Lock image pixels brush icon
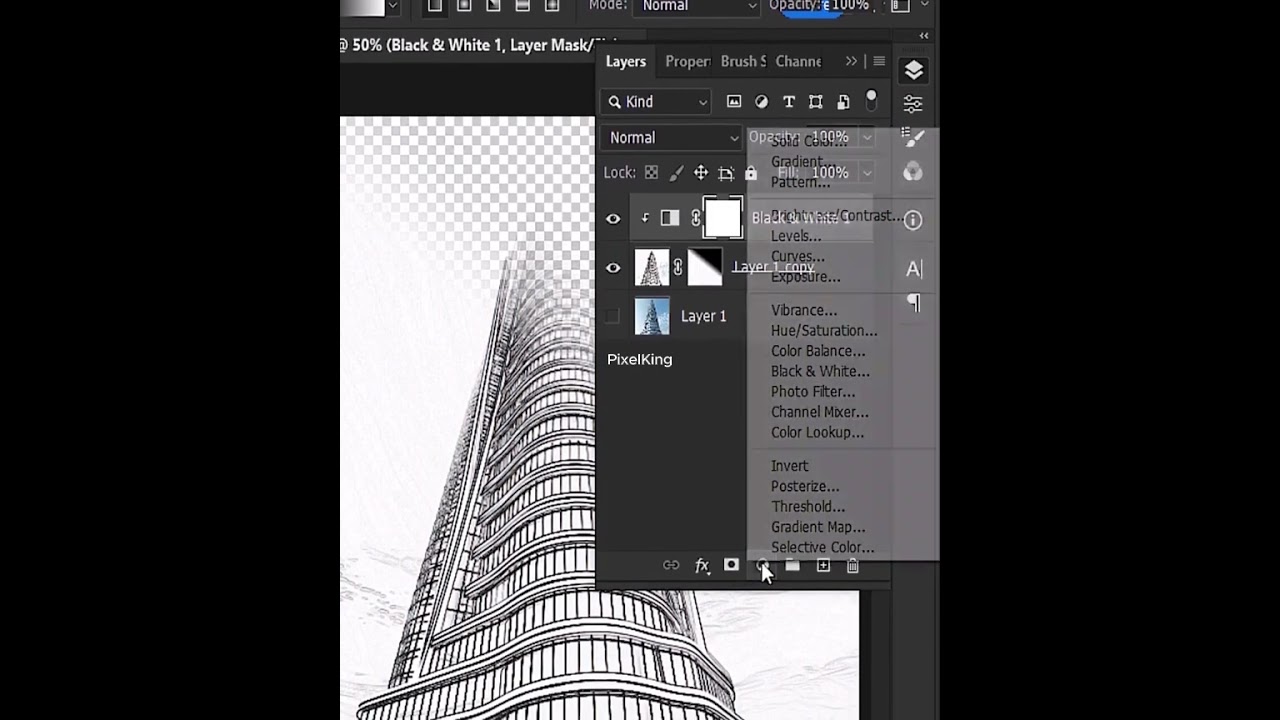The image size is (1280, 720). pos(676,173)
